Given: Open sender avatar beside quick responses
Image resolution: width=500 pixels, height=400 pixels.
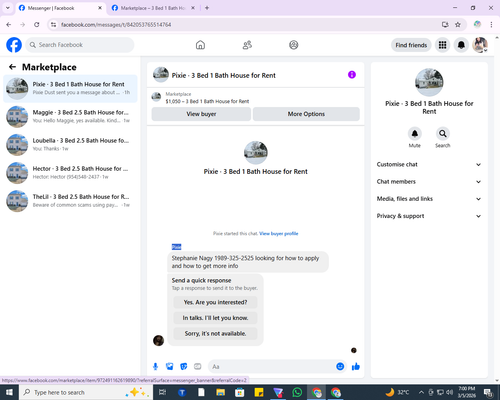Looking at the screenshot, I should (158, 340).
